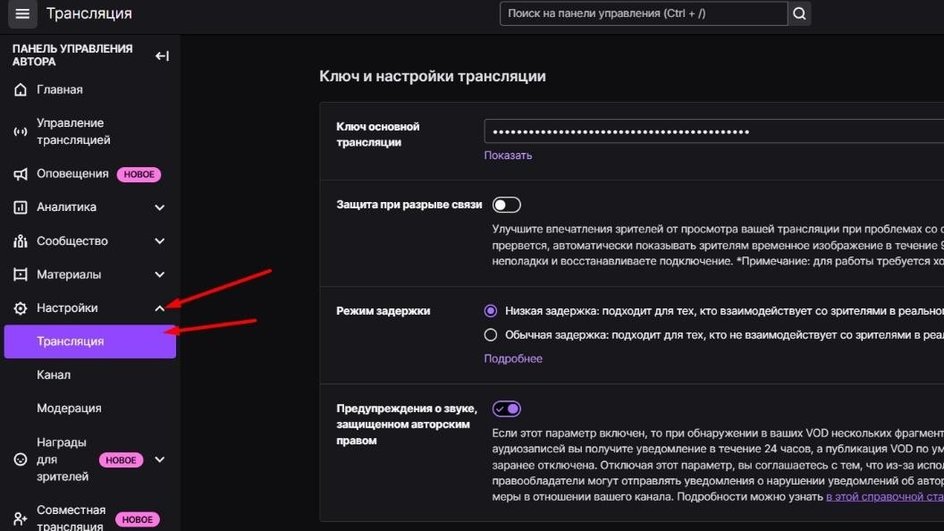Collapse the creator dashboard sidebar

click(x=162, y=56)
